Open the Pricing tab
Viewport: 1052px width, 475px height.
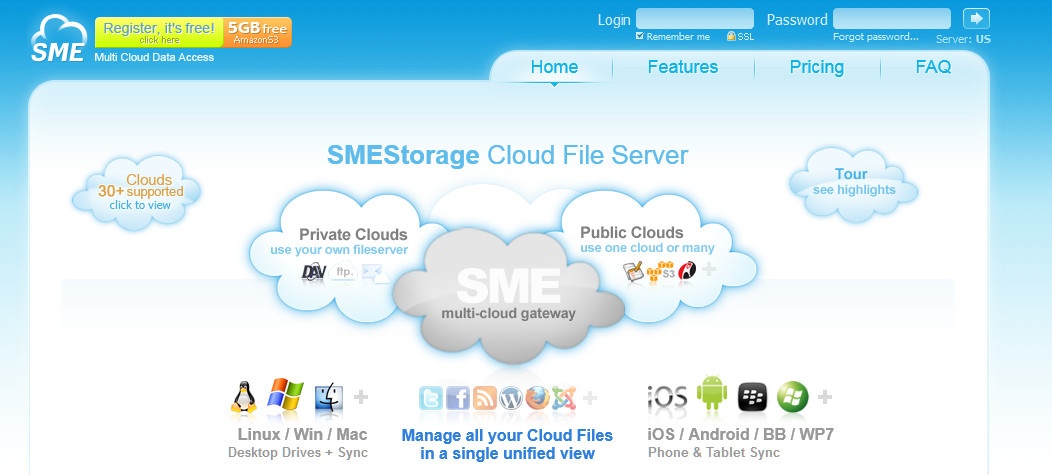coord(817,66)
